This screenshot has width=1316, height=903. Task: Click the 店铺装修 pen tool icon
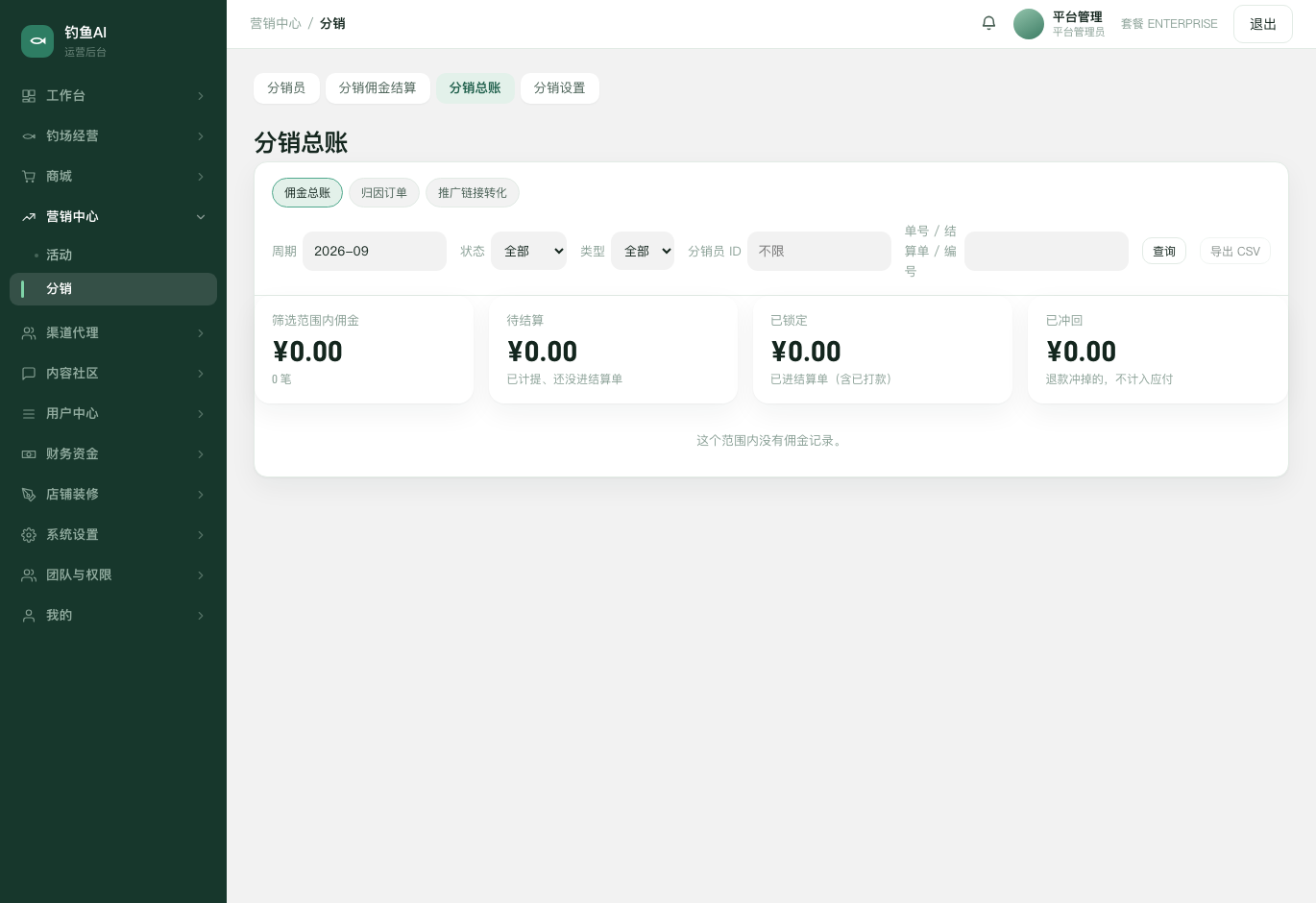(x=29, y=495)
